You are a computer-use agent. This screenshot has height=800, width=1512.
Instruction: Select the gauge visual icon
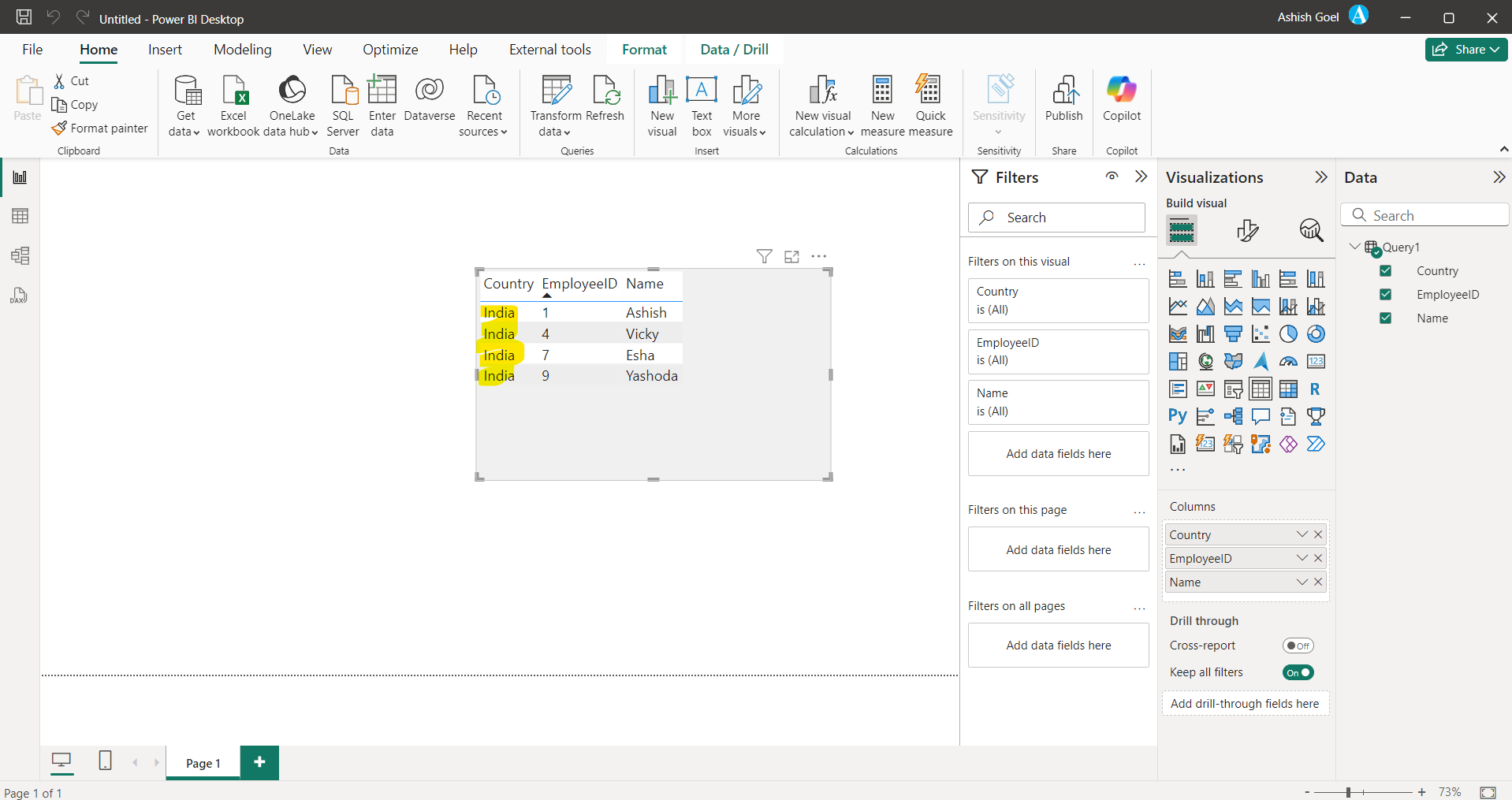(1288, 361)
